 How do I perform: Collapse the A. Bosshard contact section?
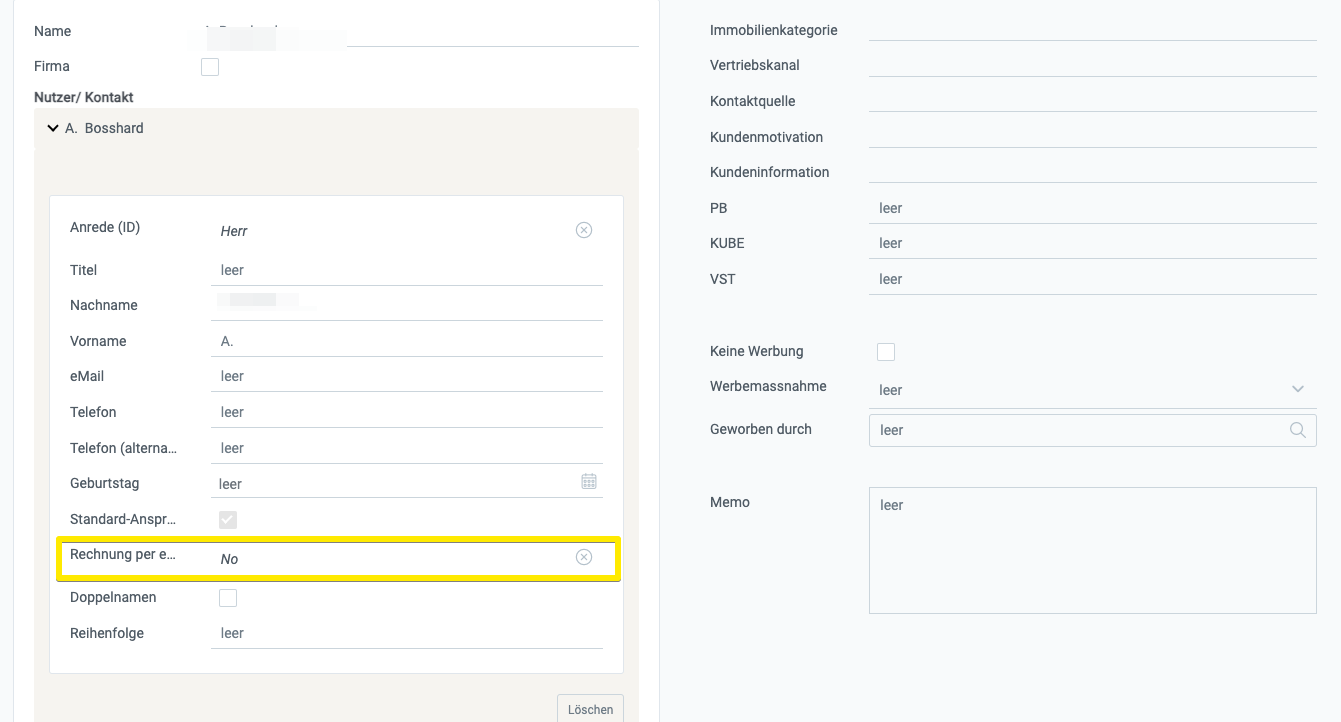click(53, 128)
